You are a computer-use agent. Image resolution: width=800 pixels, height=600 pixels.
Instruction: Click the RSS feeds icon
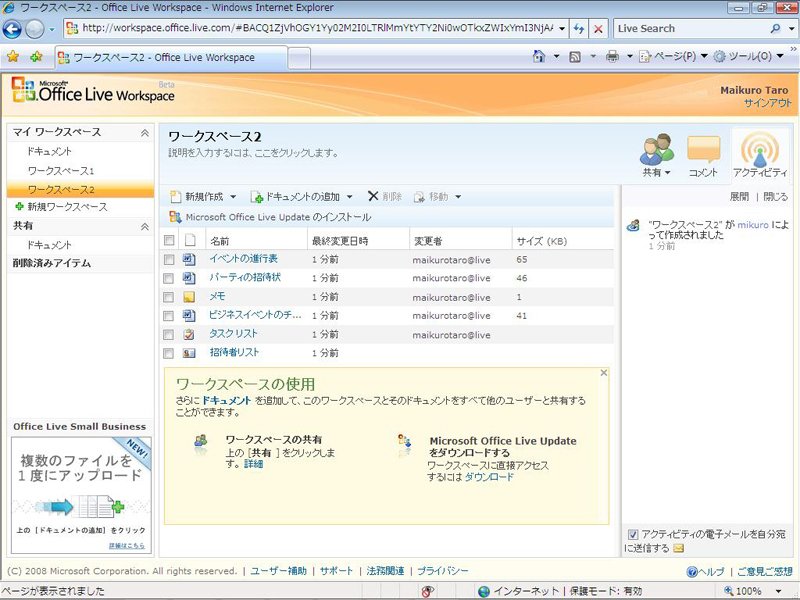575,57
